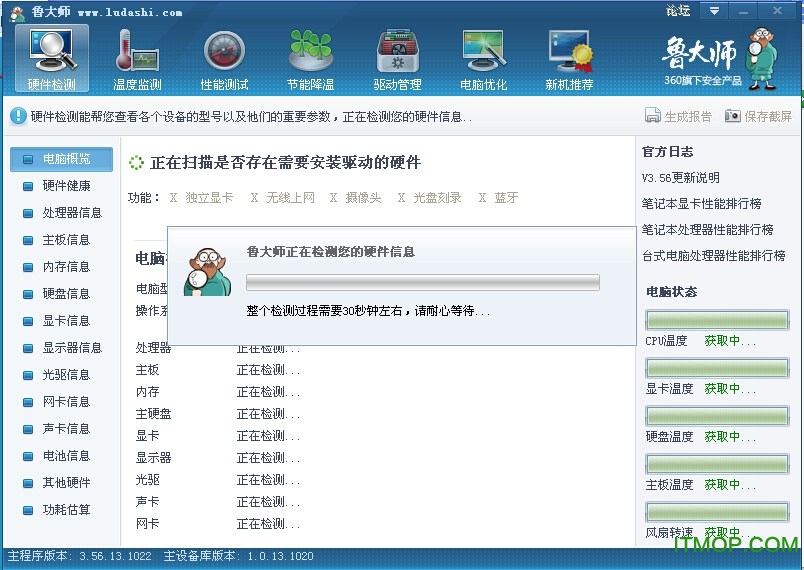Click the 主硬盘 row in overview
The width and height of the screenshot is (804, 570).
(218, 414)
